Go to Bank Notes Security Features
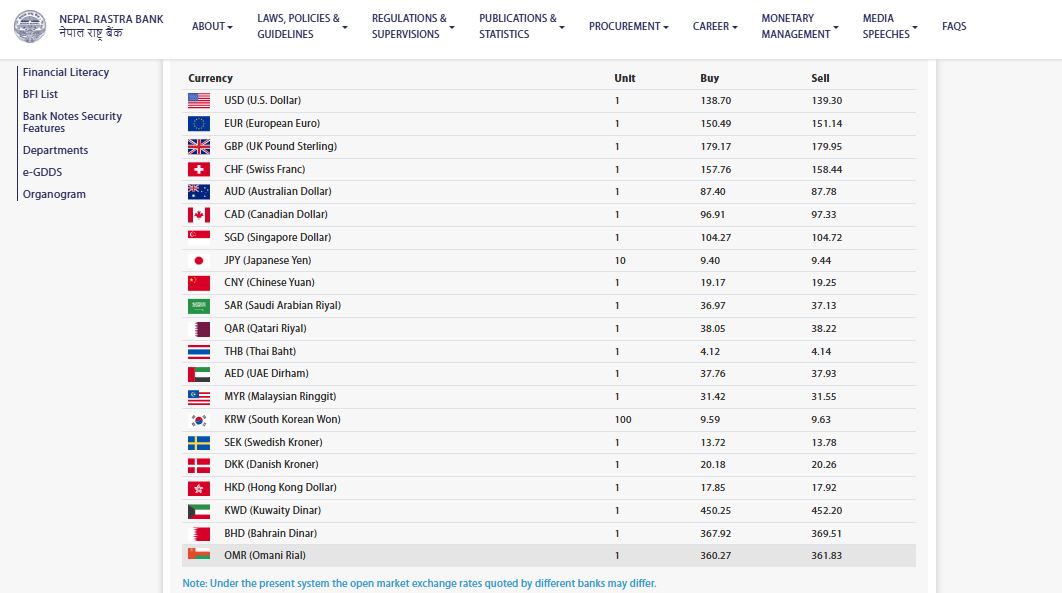The image size is (1062, 593). pyautogui.click(x=72, y=122)
